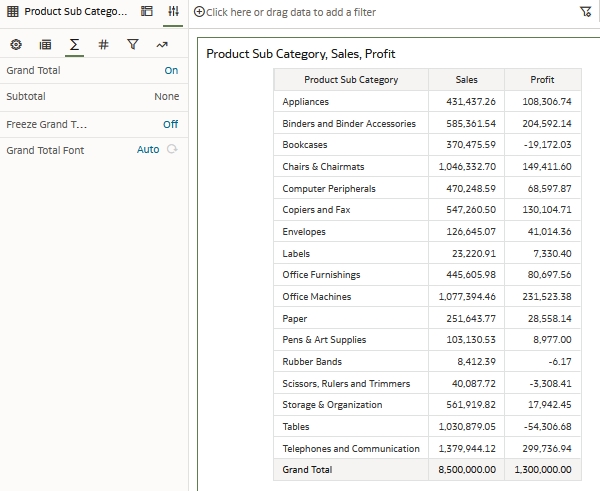The width and height of the screenshot is (600, 491).
Task: Open the Filters funnel tab
Action: coord(132,44)
